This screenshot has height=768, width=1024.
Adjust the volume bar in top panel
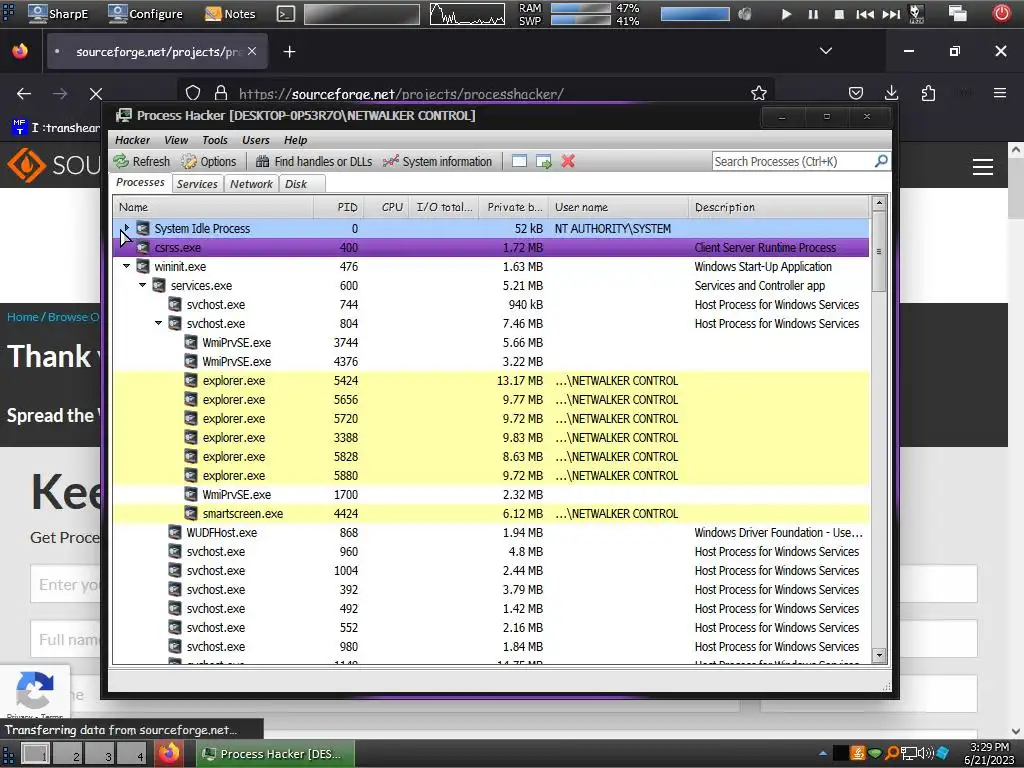[695, 14]
